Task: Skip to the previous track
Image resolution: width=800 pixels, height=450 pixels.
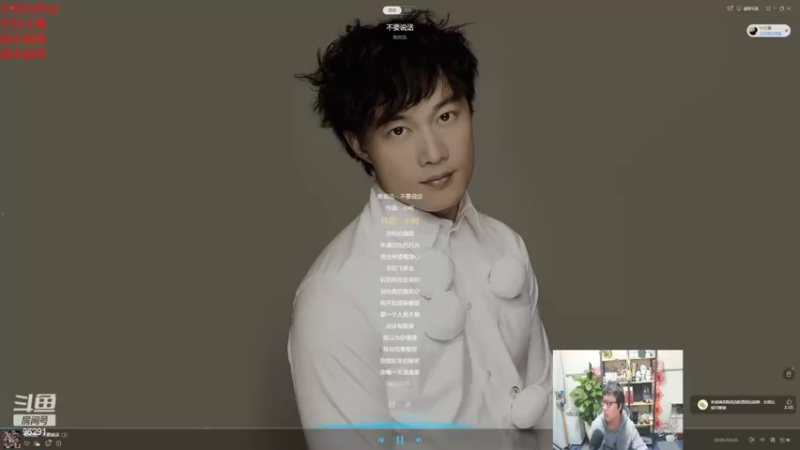Action: tap(381, 440)
